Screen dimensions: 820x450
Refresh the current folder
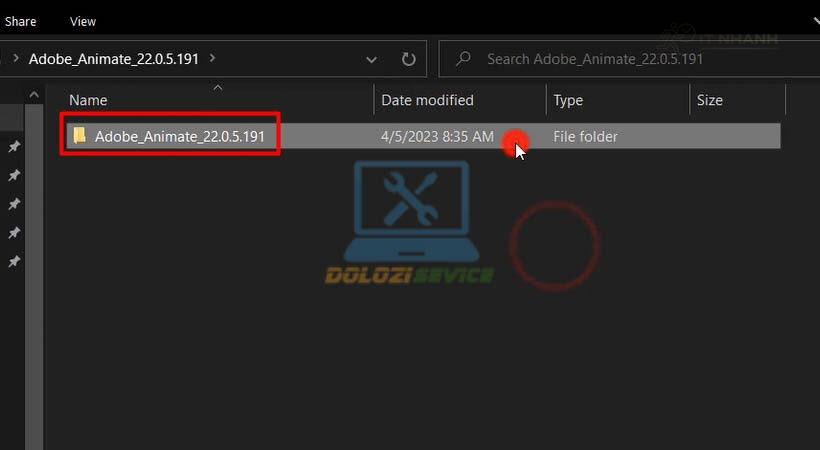pos(408,59)
